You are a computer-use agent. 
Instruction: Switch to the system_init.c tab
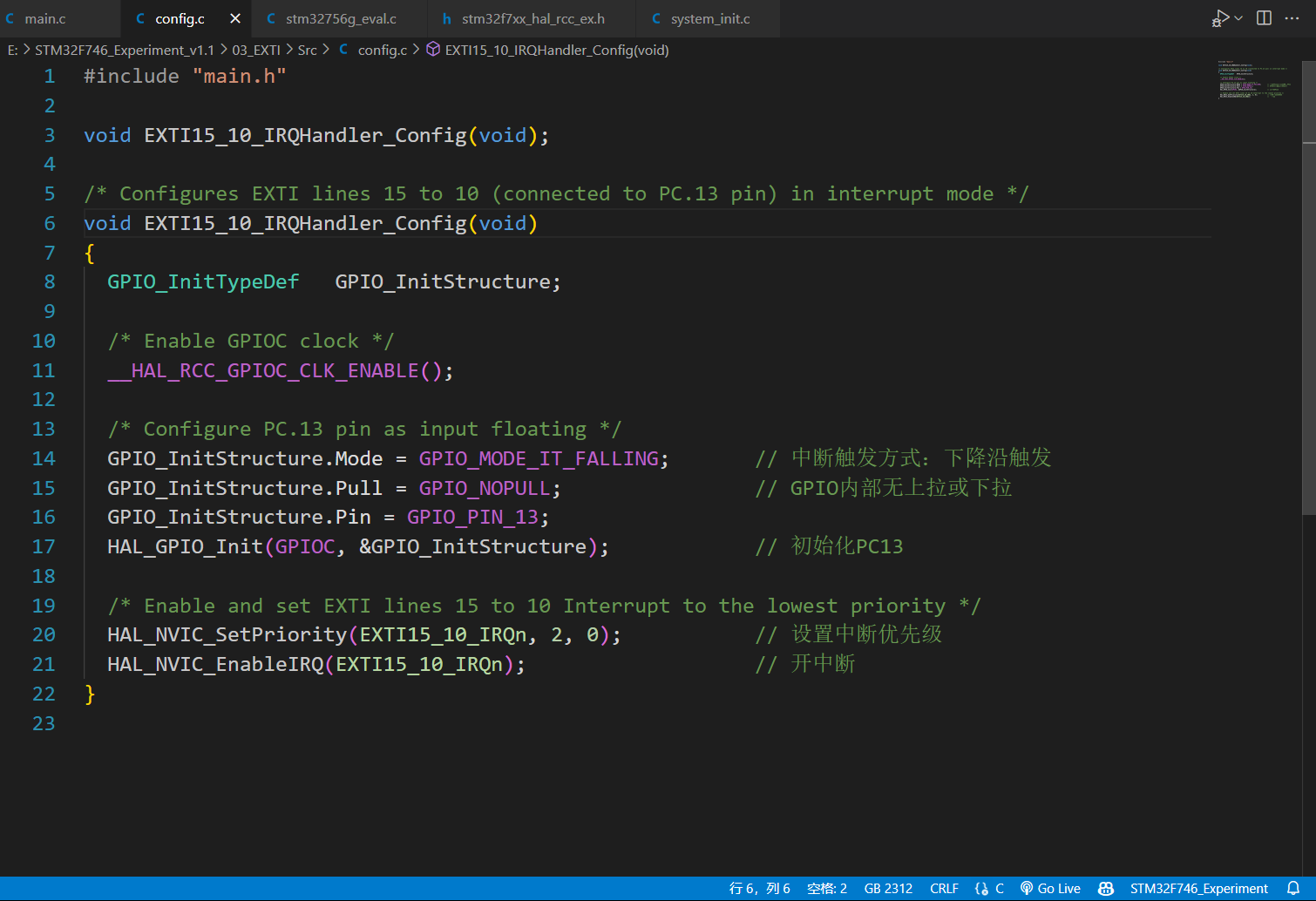click(x=709, y=18)
